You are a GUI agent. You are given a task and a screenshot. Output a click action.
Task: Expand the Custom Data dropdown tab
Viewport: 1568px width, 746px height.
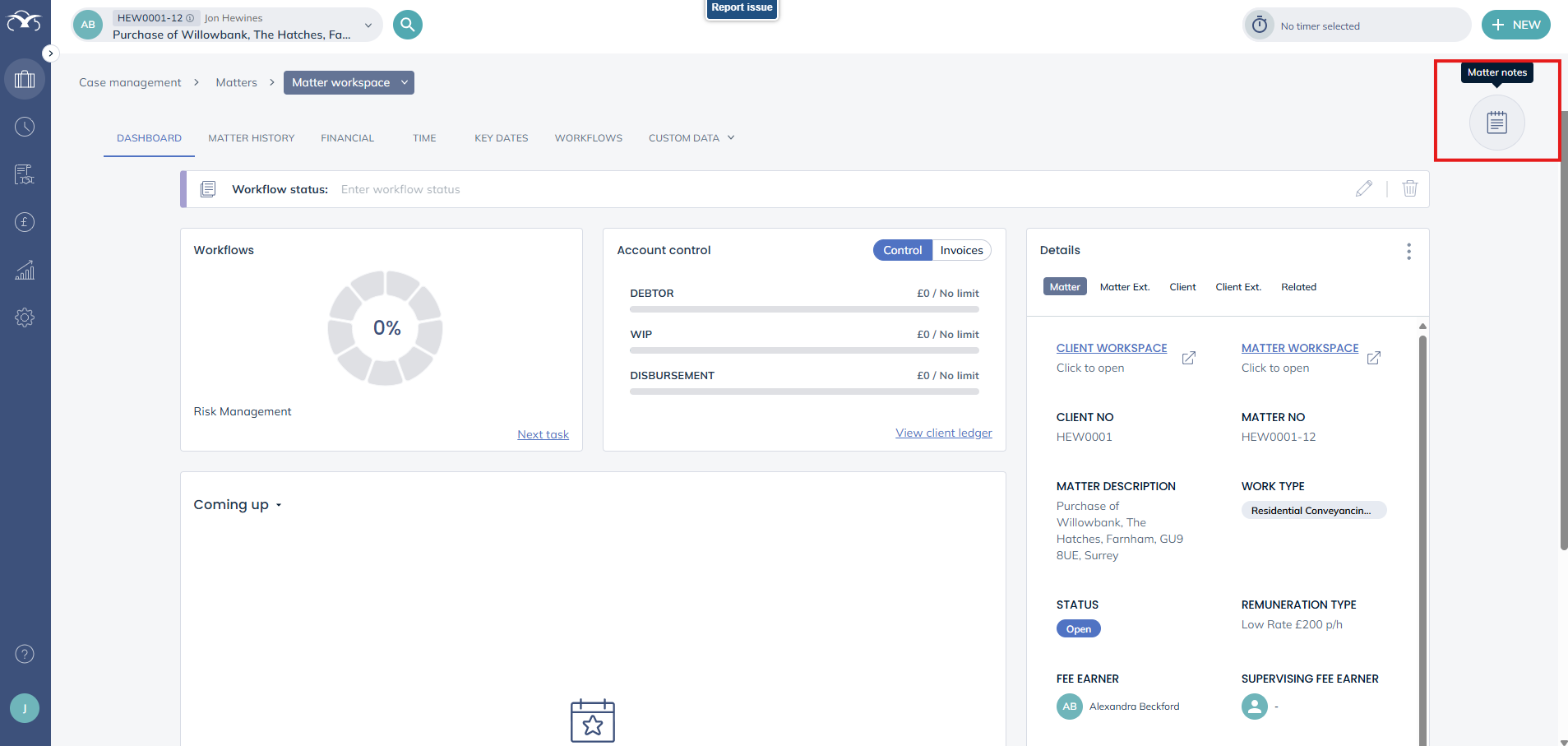point(691,138)
